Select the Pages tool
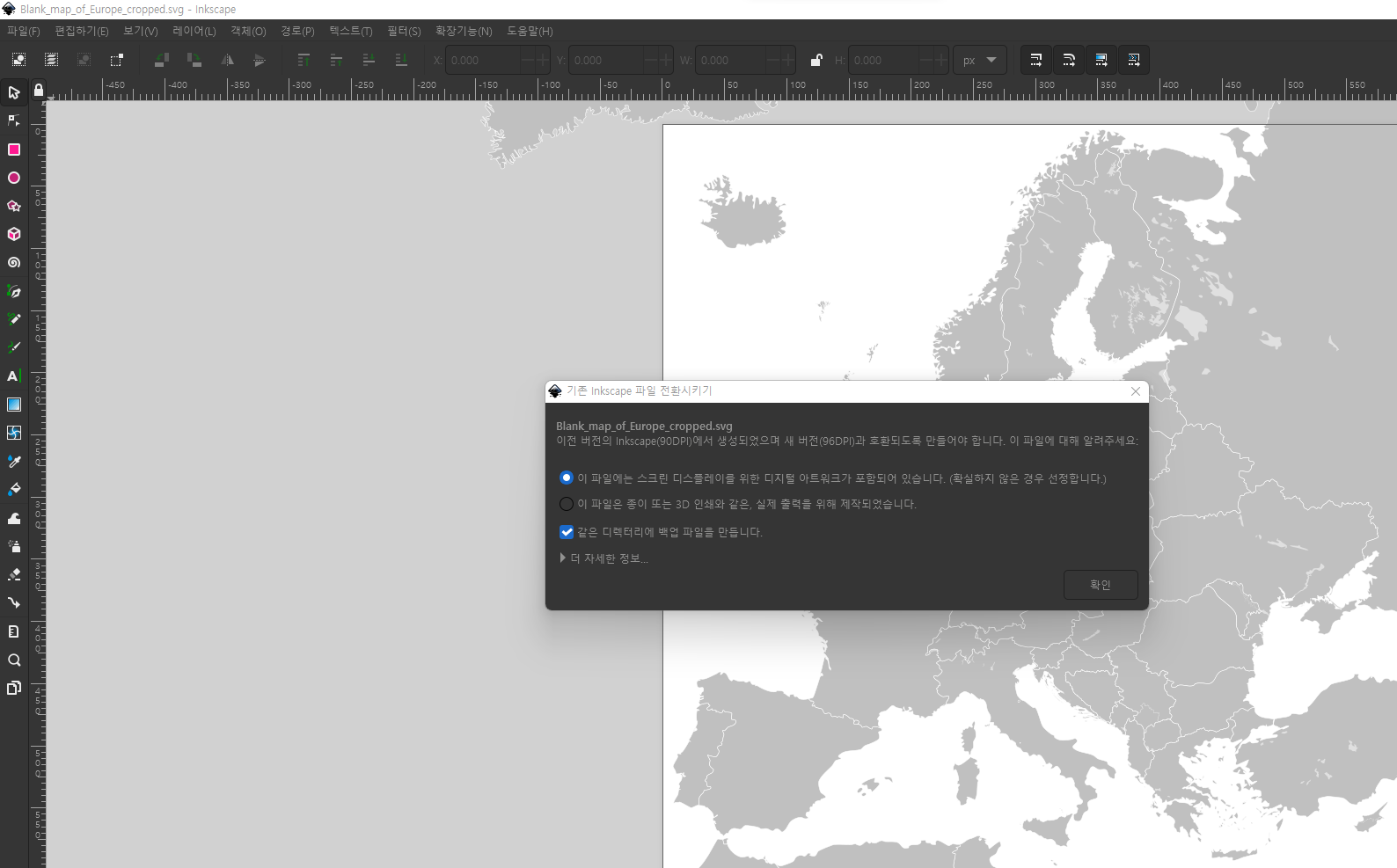This screenshot has width=1397, height=868. pyautogui.click(x=14, y=688)
